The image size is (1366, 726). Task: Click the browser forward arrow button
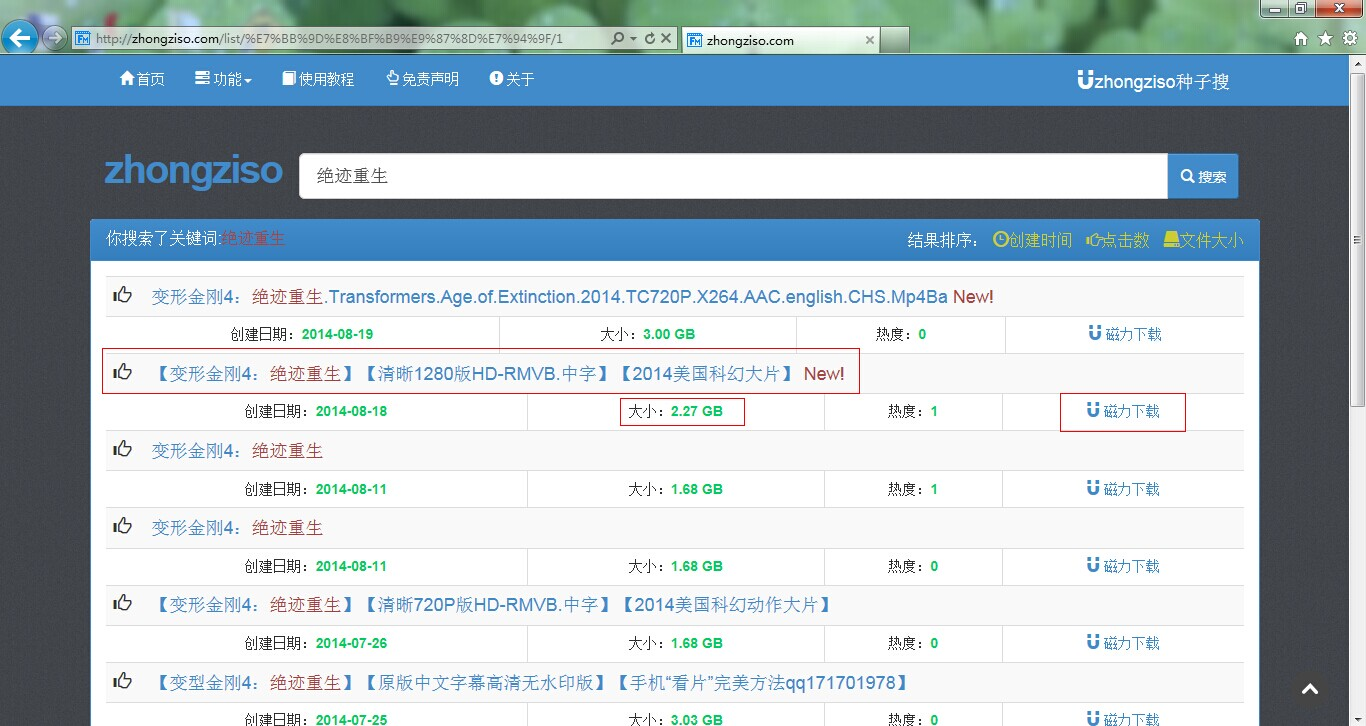coord(53,39)
